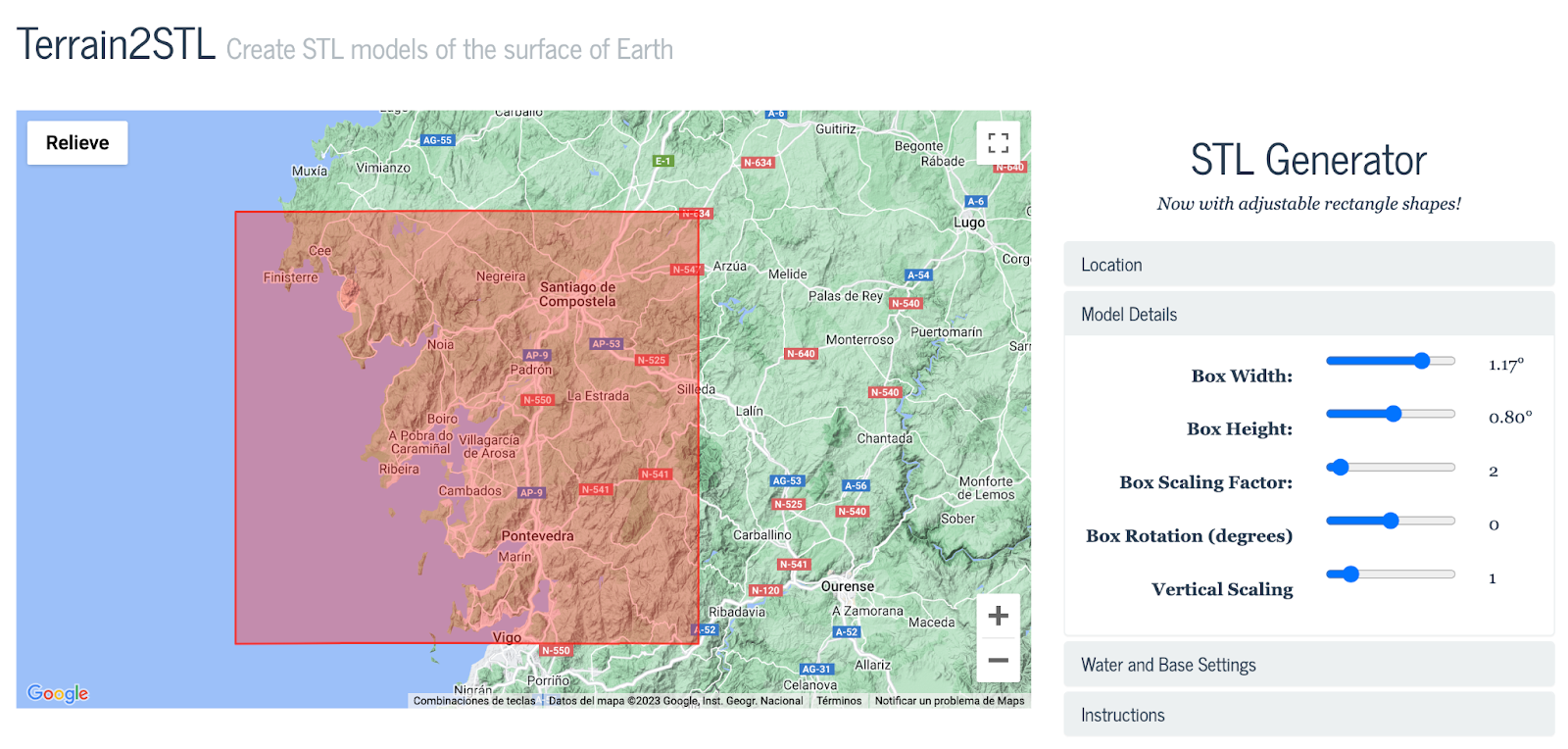Expand Water and Base Settings section
The image size is (1568, 749).
tap(1308, 665)
